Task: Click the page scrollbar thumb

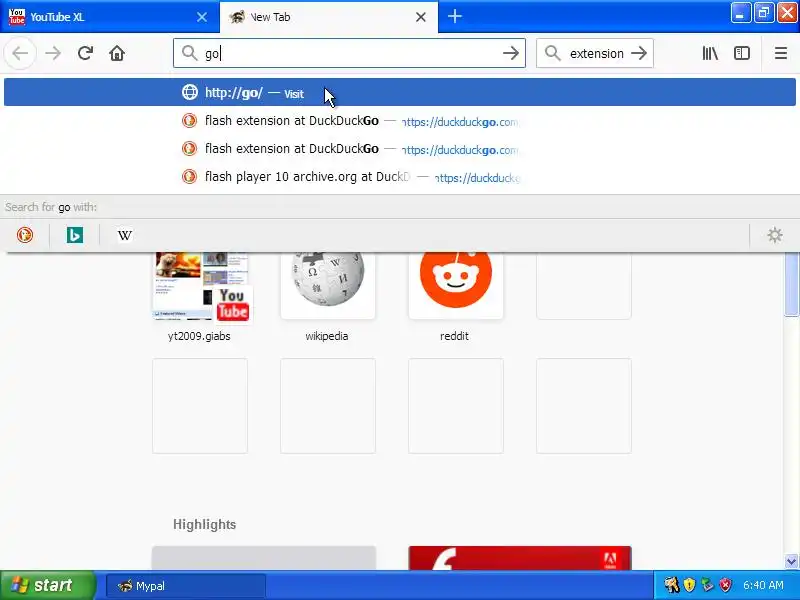Action: 791,284
